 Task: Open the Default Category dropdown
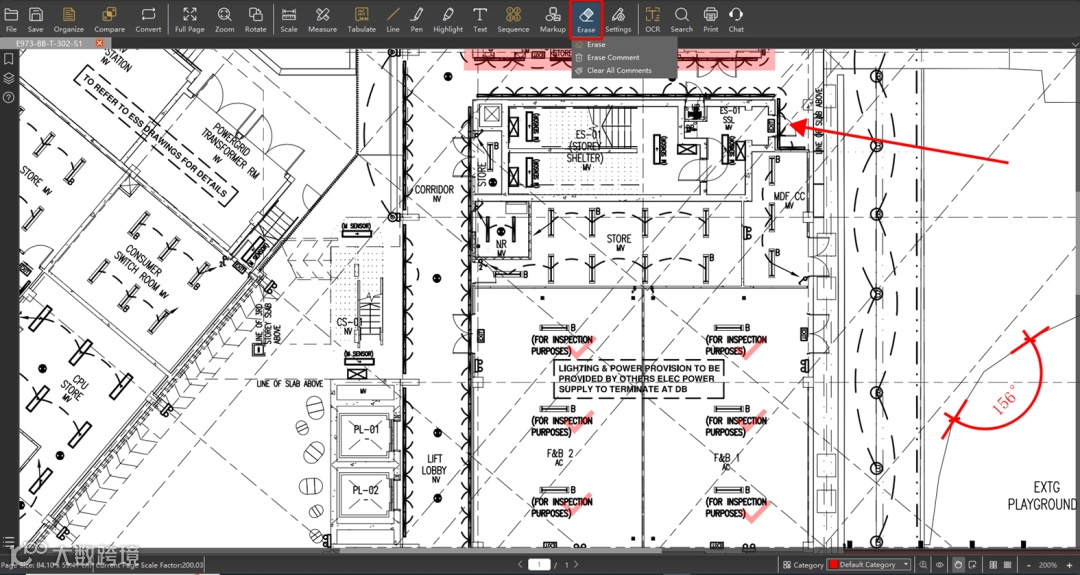tap(869, 565)
